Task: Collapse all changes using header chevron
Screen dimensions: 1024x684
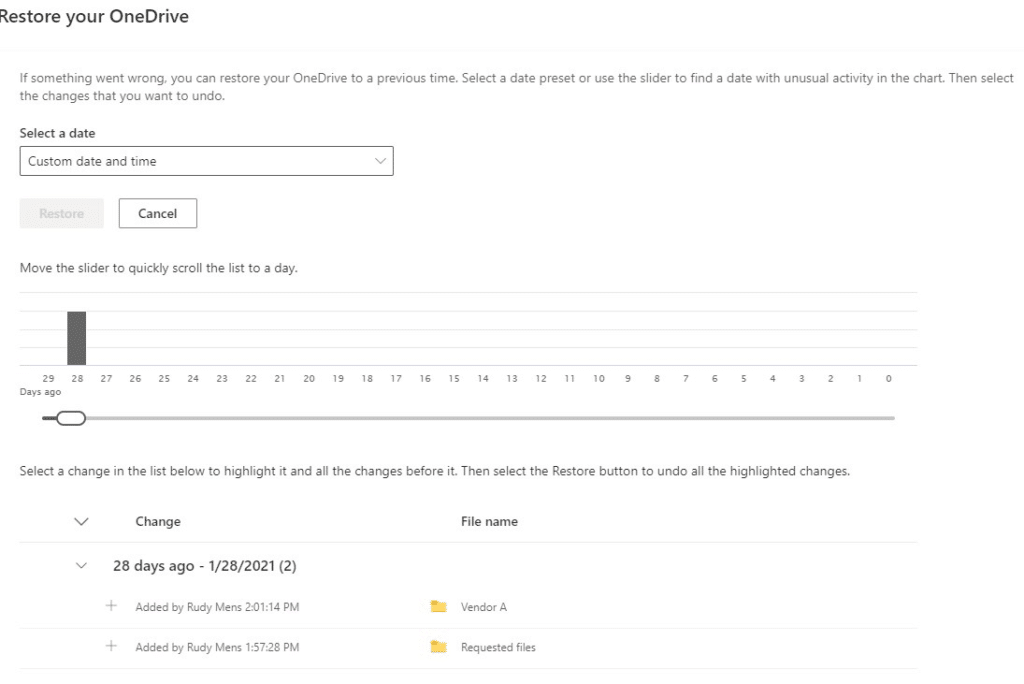Action: tap(81, 521)
